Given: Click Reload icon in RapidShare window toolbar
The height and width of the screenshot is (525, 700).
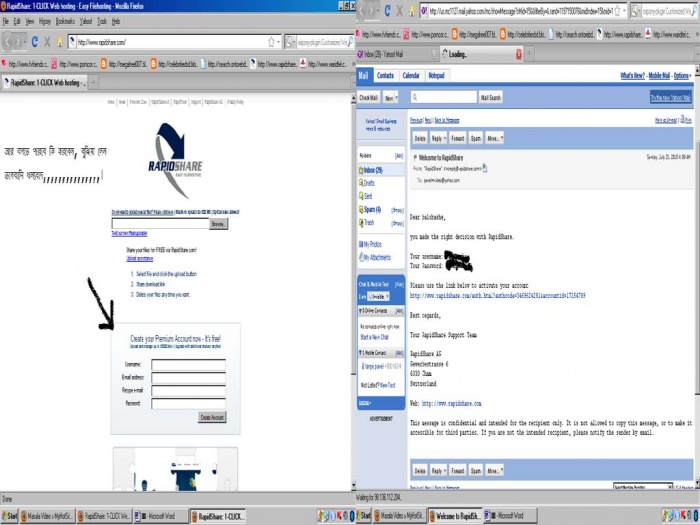Looking at the screenshot, I should pos(34,42).
